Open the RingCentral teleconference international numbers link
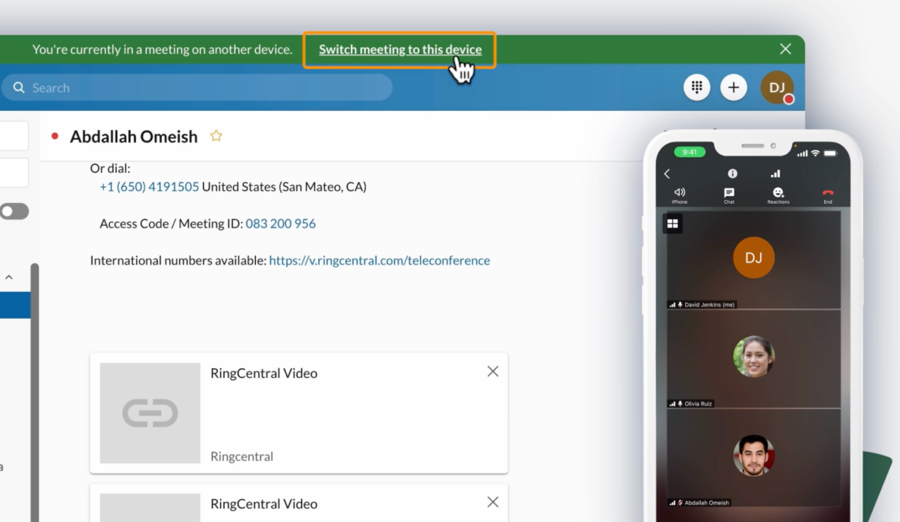This screenshot has width=900, height=522. (379, 260)
